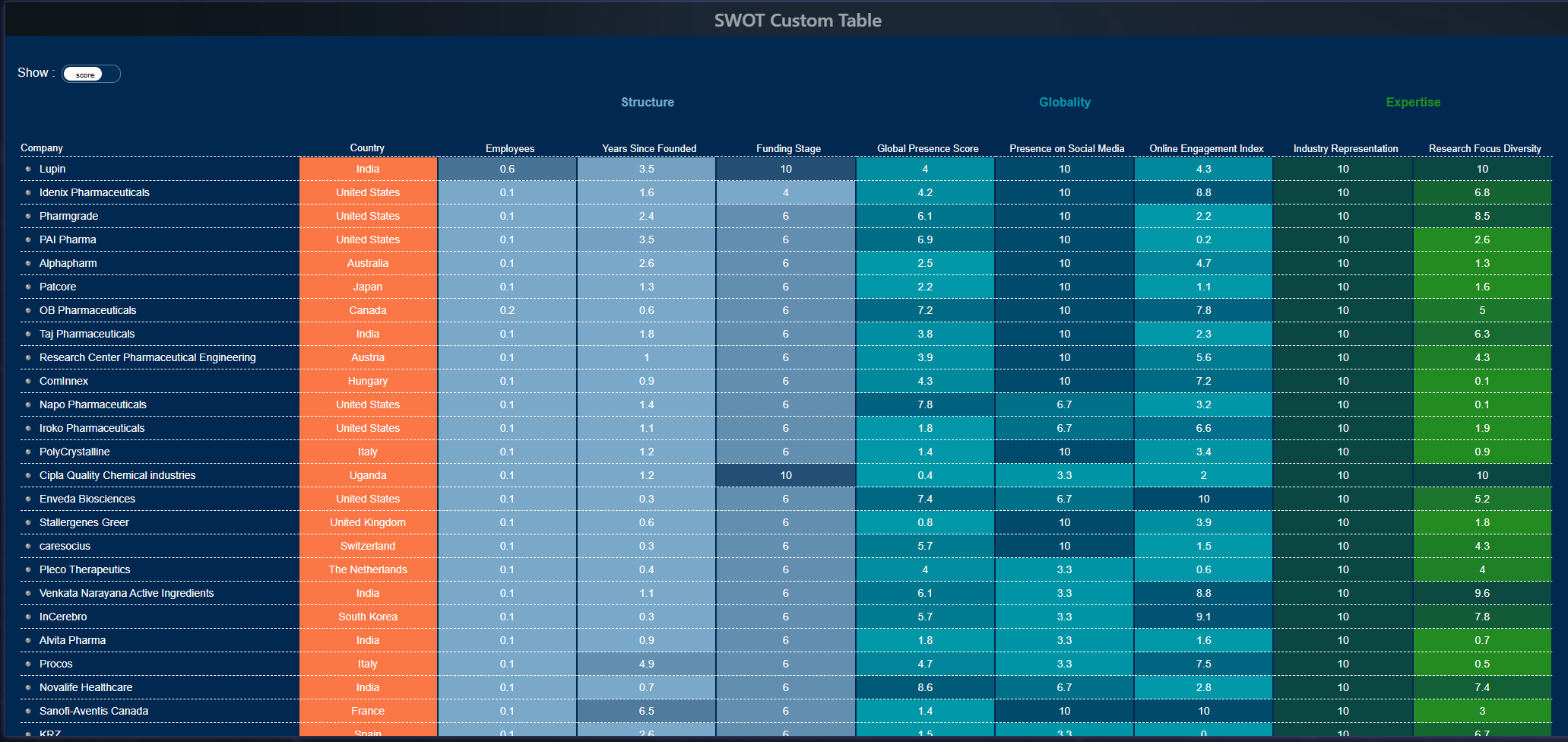Select the bullet icon beside PolyCrystalline
This screenshot has width=1568, height=742.
point(28,452)
